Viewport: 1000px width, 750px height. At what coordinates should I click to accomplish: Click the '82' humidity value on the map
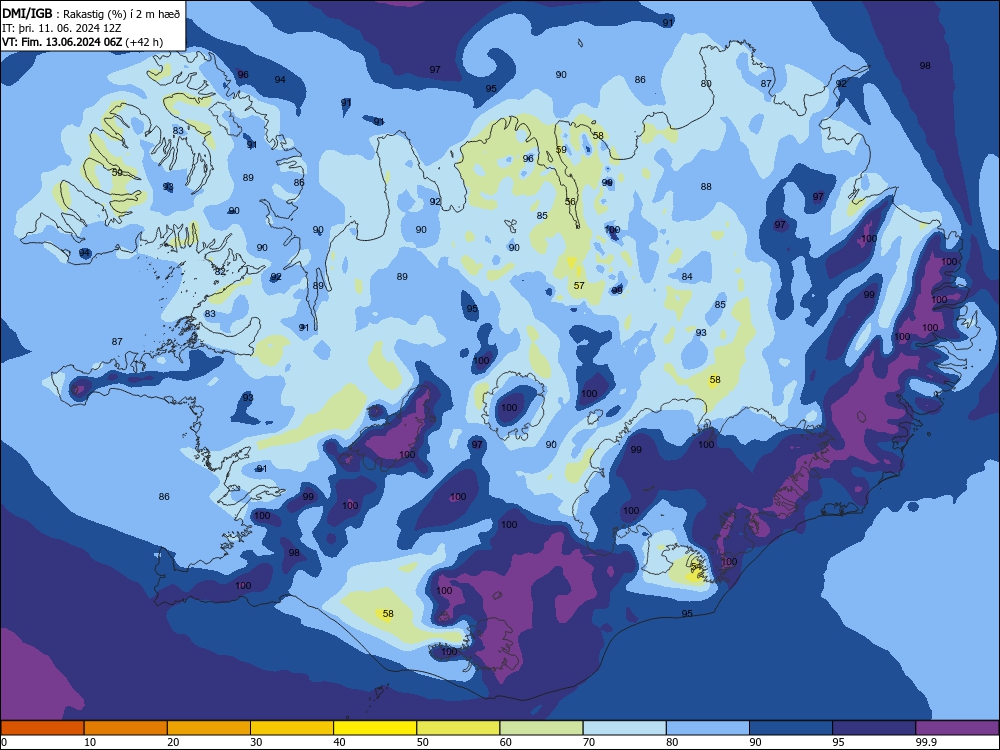pyautogui.click(x=220, y=272)
